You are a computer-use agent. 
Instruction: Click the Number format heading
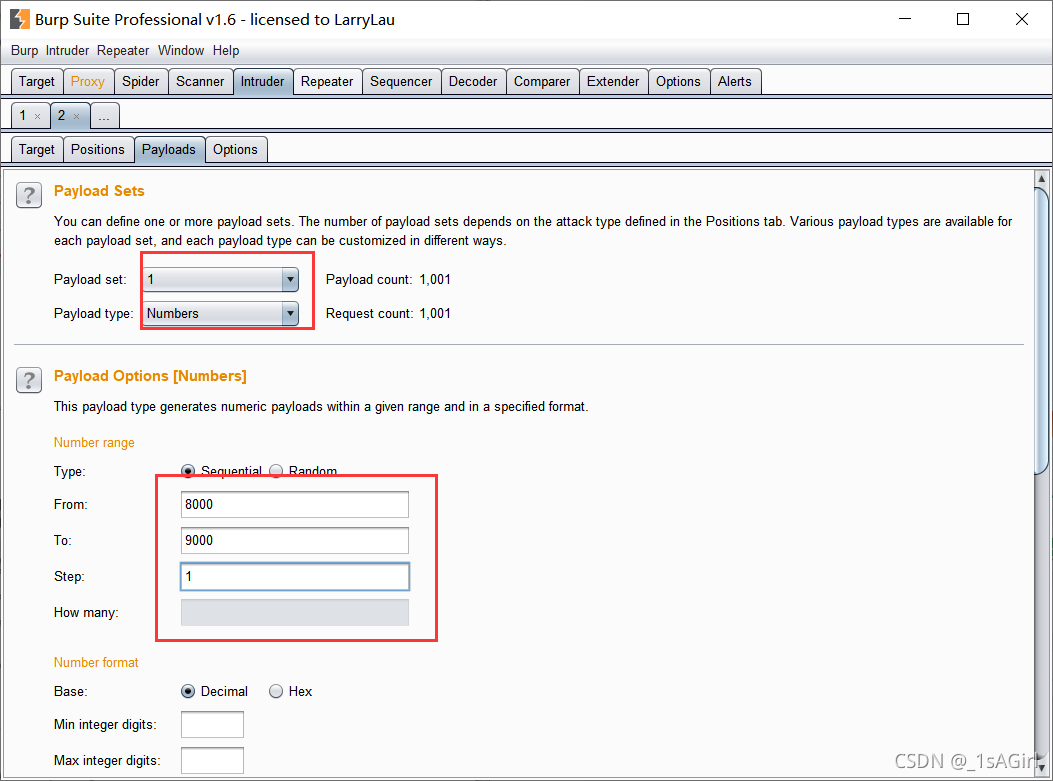click(96, 662)
